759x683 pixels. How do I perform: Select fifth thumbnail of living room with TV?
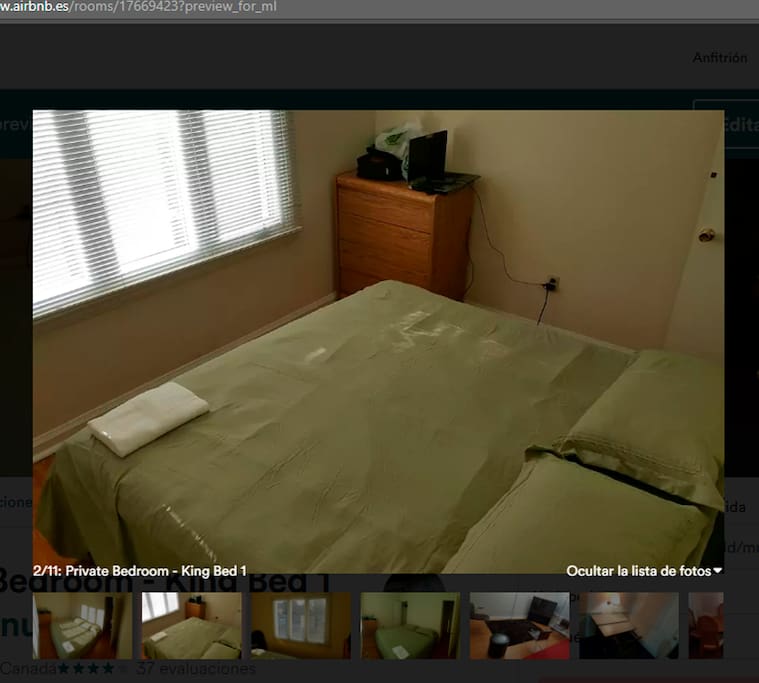coord(519,625)
